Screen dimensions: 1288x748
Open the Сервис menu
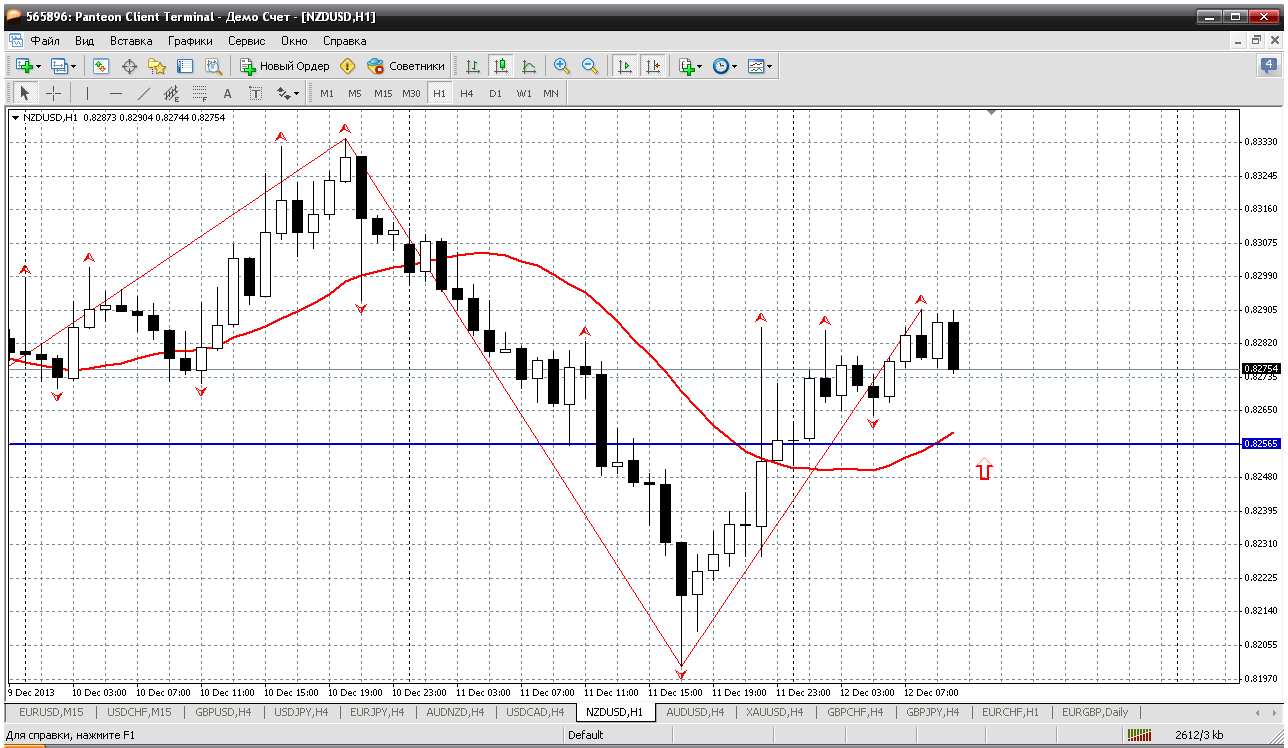pyautogui.click(x=246, y=41)
